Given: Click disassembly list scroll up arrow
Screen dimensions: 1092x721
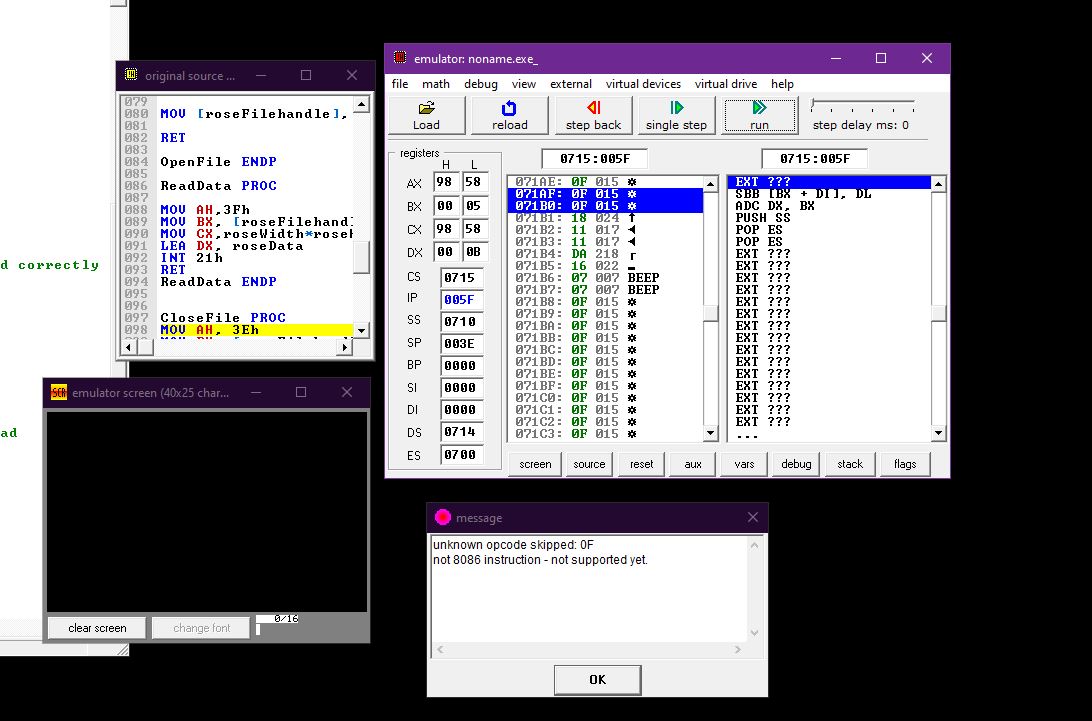Looking at the screenshot, I should click(938, 184).
